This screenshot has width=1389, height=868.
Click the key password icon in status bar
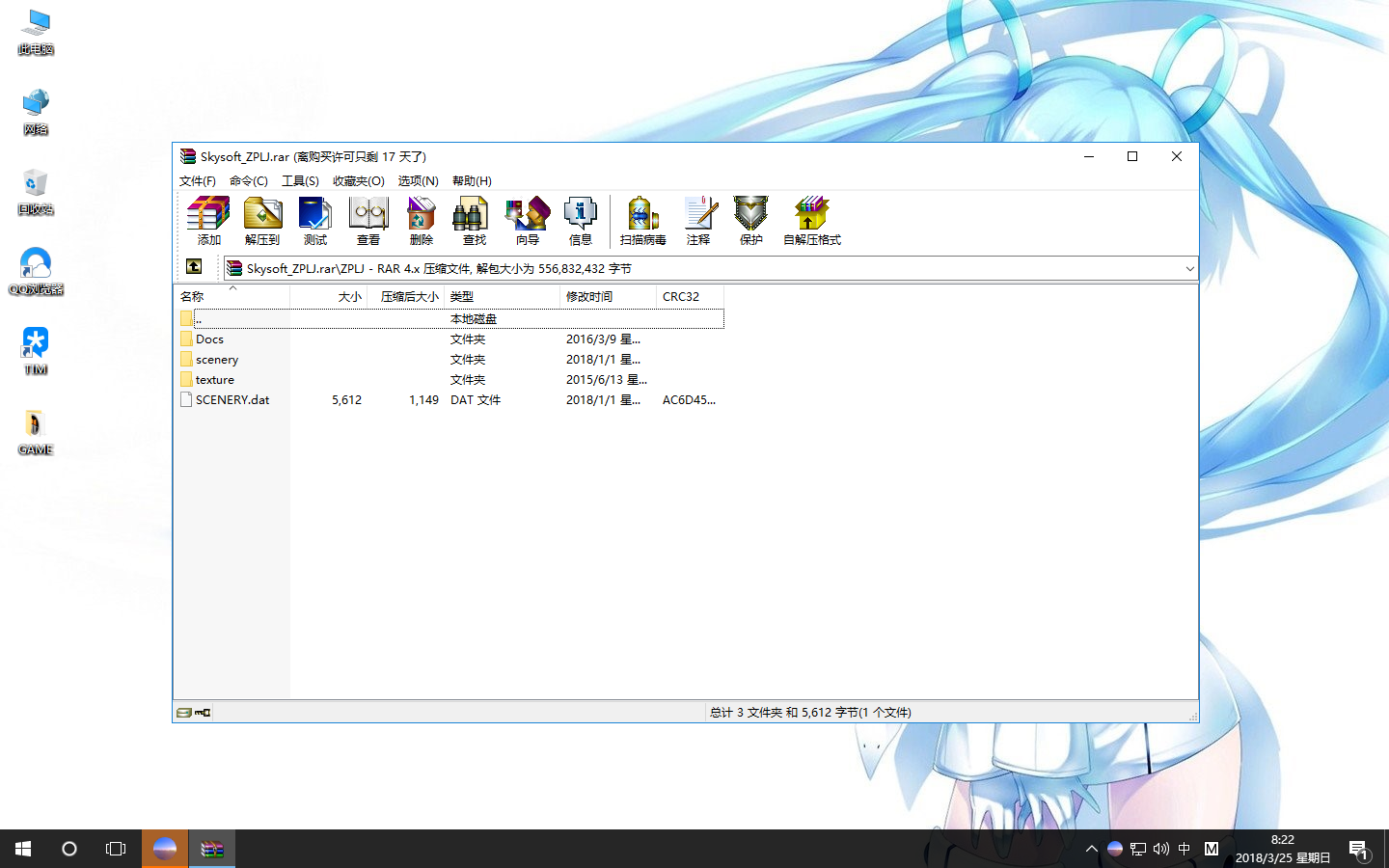point(203,713)
